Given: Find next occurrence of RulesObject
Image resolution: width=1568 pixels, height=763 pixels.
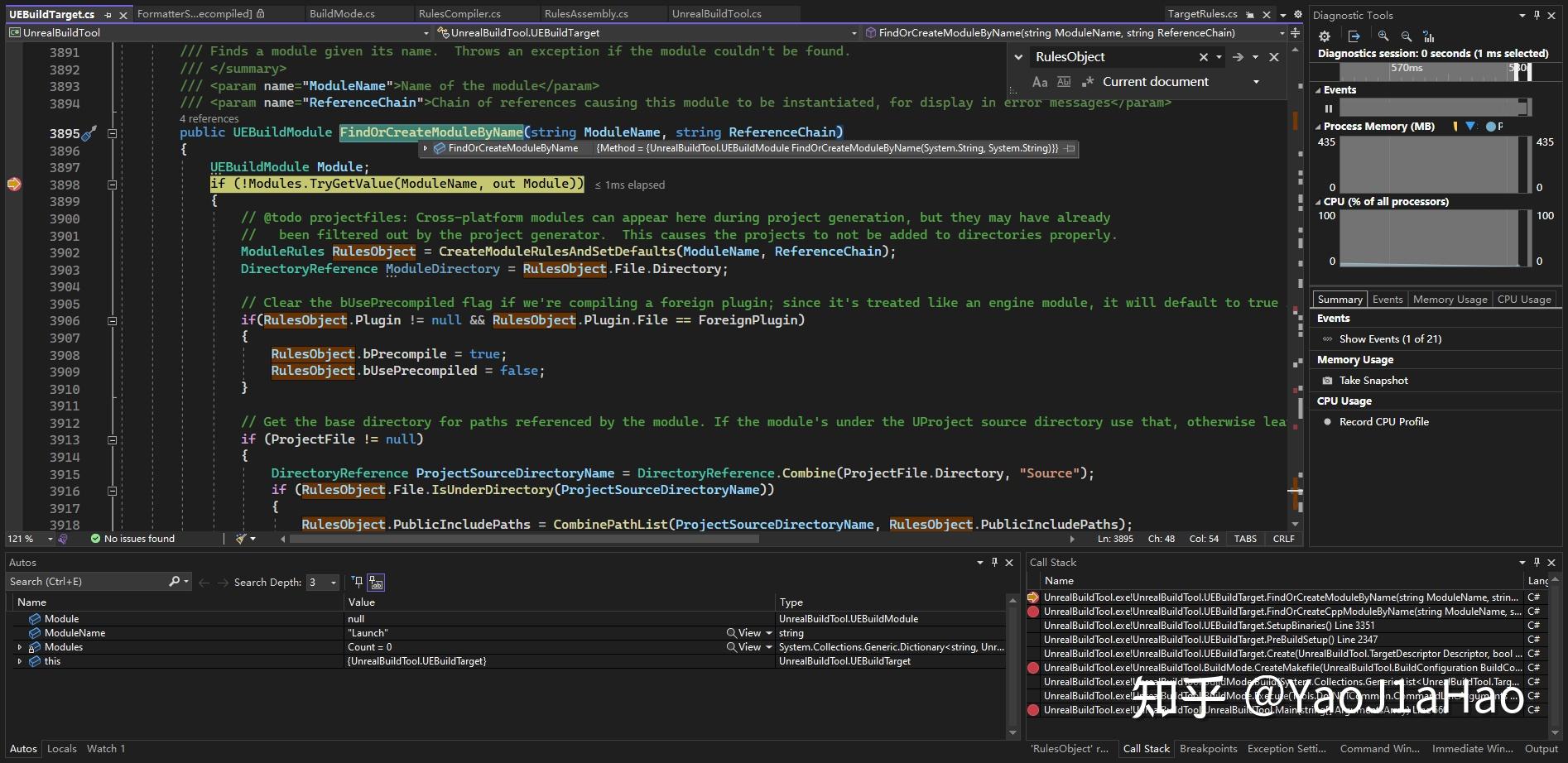Looking at the screenshot, I should [x=1237, y=56].
